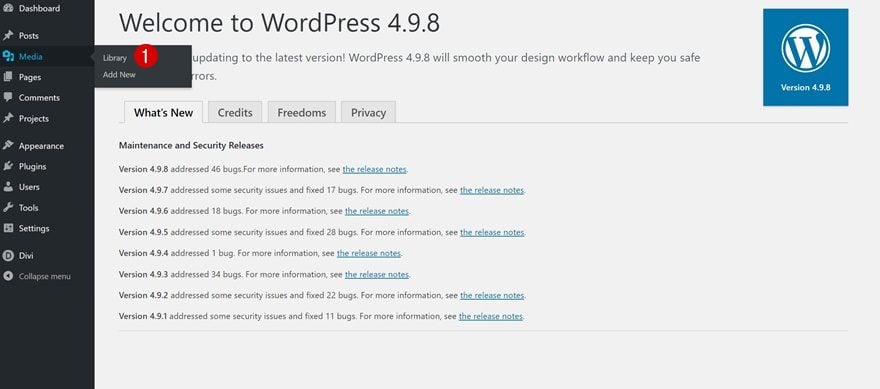Click the WordPress Version 4.9.8 badge
This screenshot has height=389, width=880.
tap(805, 57)
